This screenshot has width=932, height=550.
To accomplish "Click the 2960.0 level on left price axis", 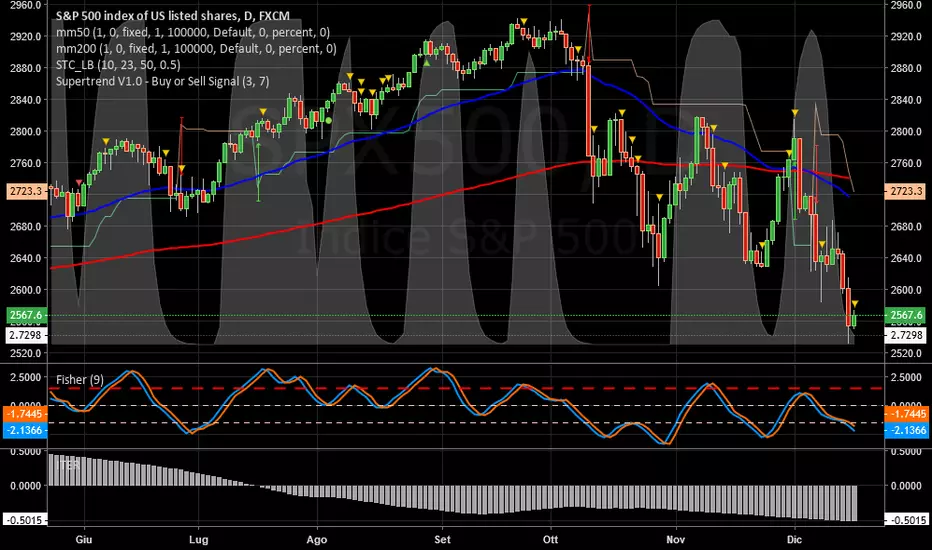I will (x=26, y=5).
